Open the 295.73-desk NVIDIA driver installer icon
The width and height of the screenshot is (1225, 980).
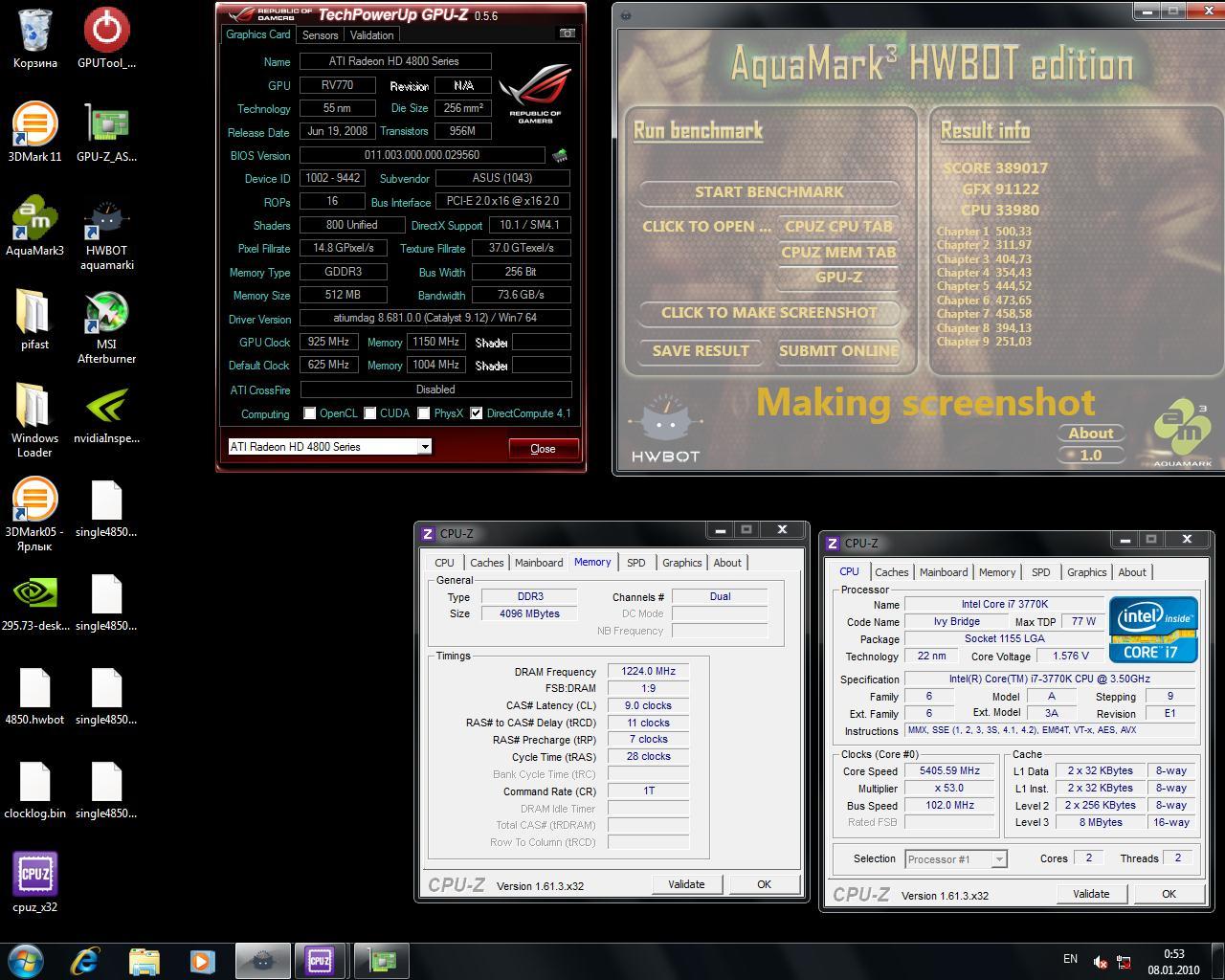[34, 602]
